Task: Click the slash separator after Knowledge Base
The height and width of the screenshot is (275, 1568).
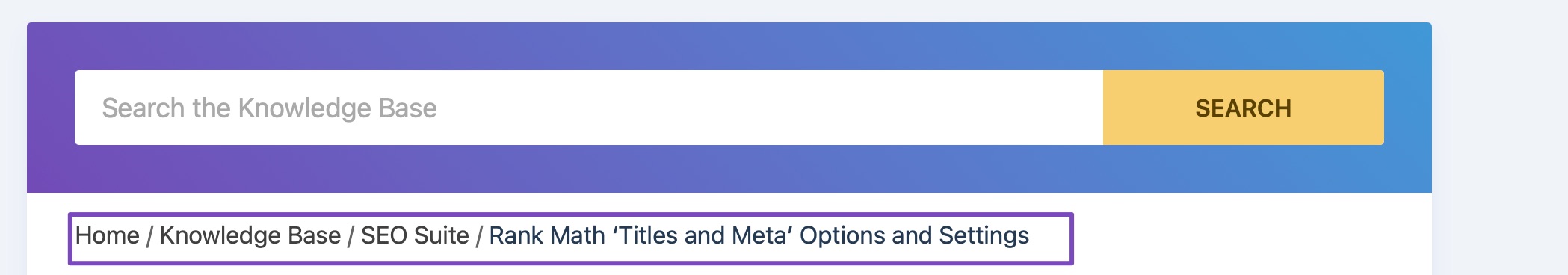Action: click(x=351, y=236)
